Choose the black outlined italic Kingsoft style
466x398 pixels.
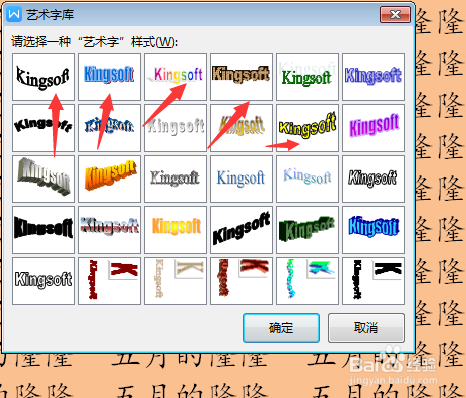373,179
